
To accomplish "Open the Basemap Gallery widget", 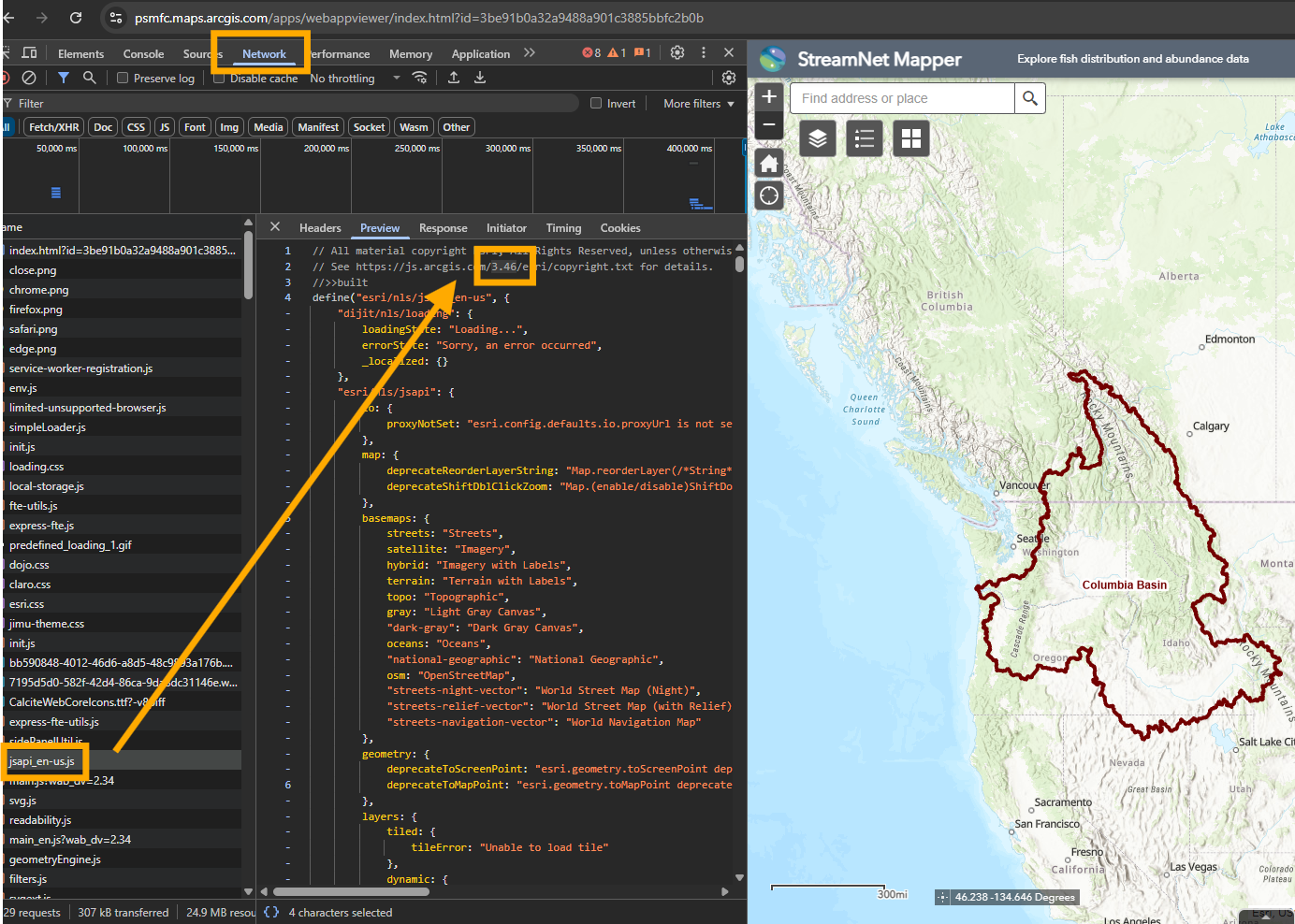I will click(x=911, y=139).
